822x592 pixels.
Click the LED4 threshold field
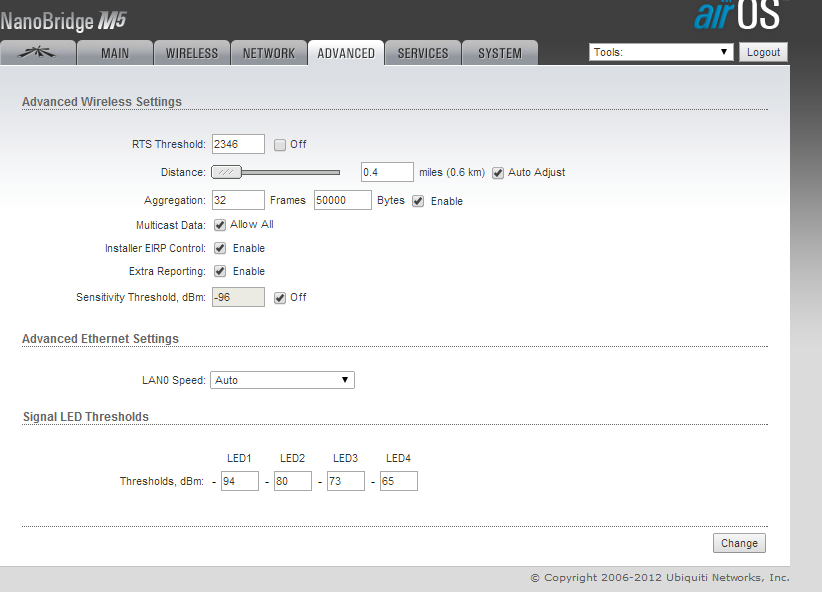point(398,481)
